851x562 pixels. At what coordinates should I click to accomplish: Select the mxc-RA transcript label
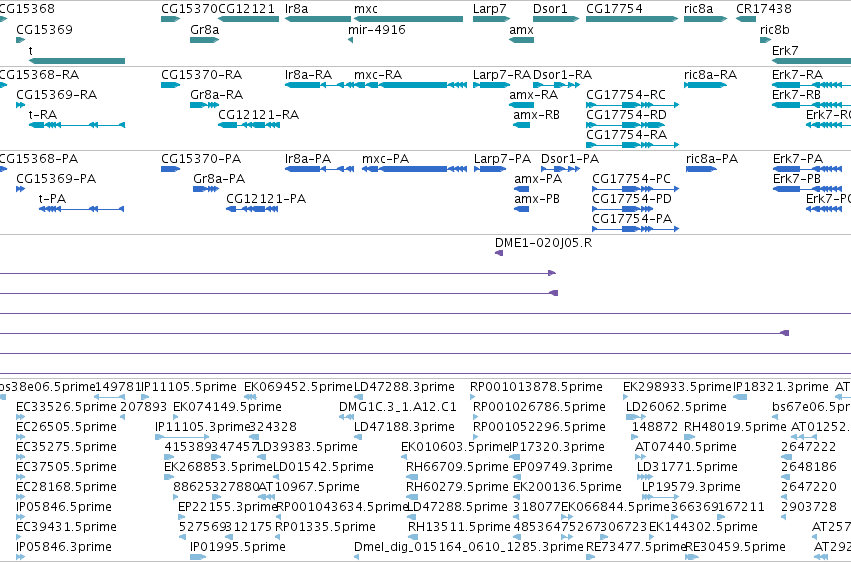click(378, 74)
